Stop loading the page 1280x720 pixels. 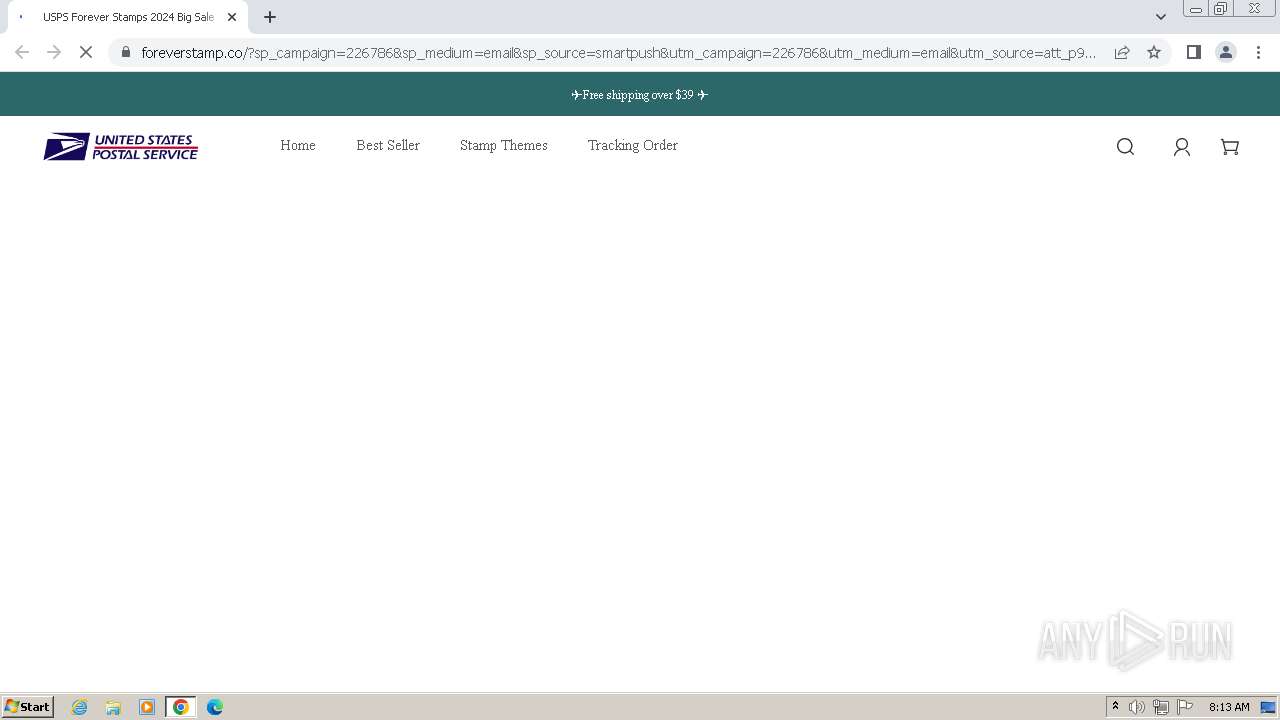point(86,52)
